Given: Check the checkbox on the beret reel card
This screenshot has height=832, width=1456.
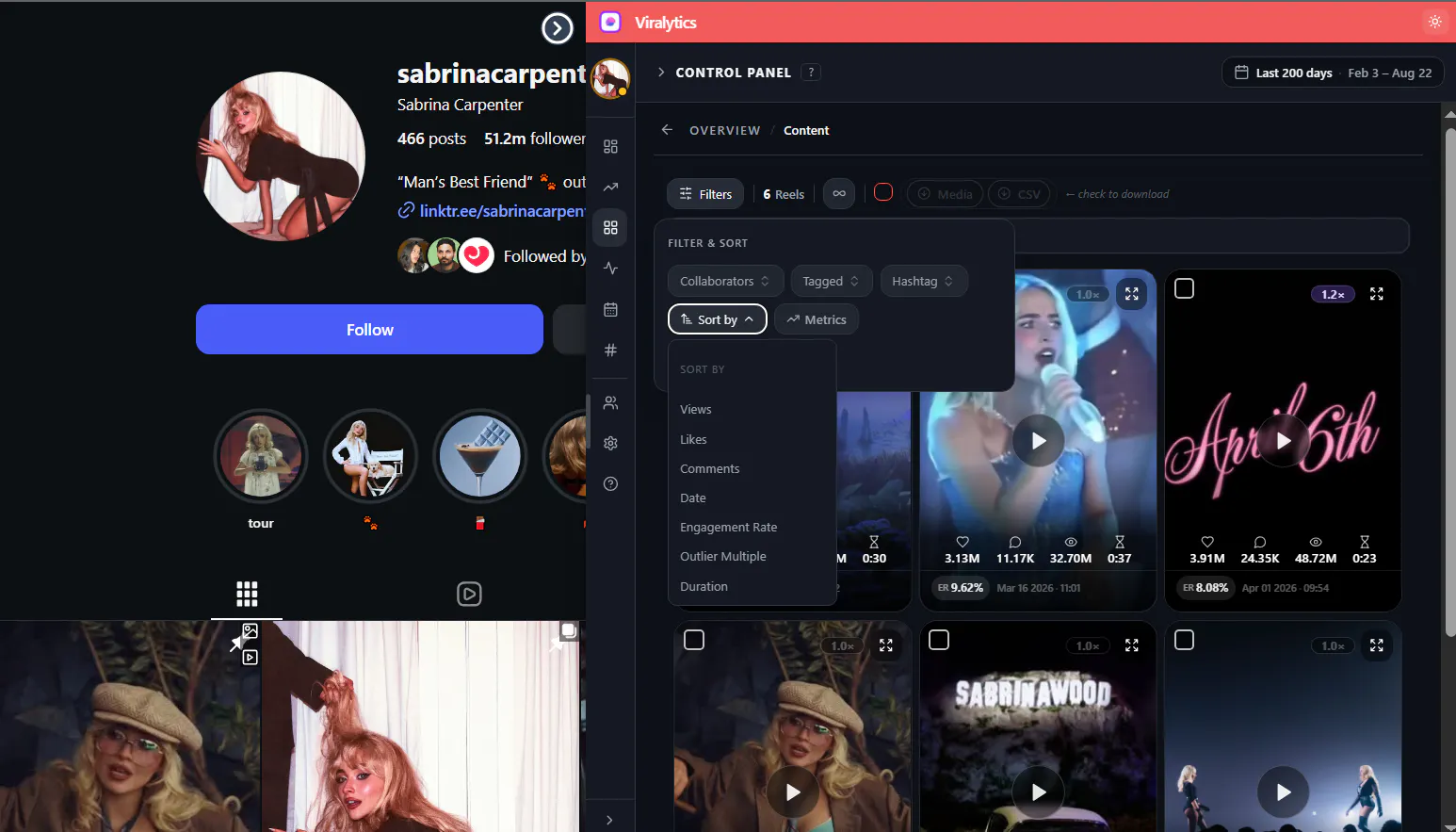Looking at the screenshot, I should [x=694, y=640].
